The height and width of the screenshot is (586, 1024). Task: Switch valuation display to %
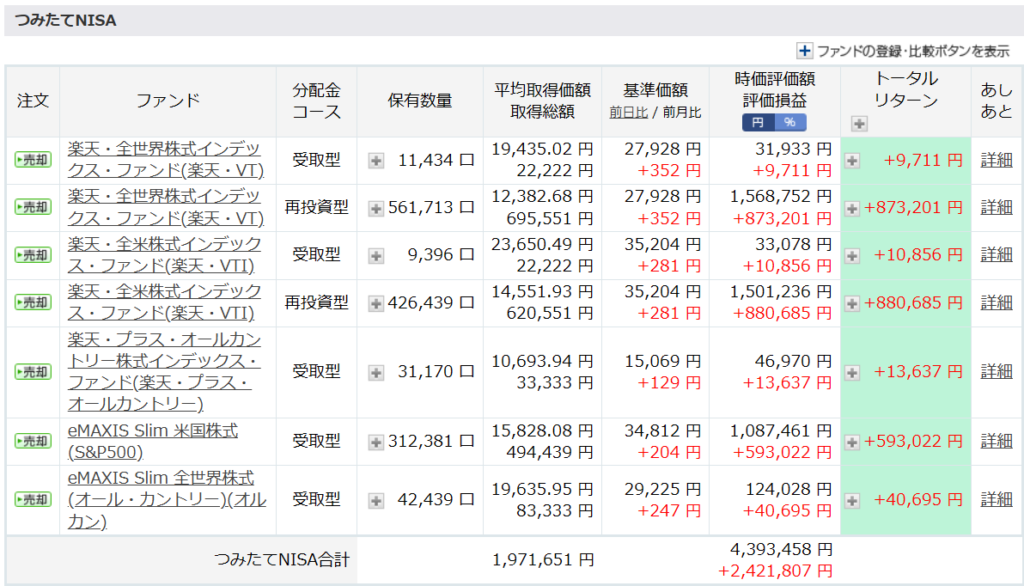coord(790,122)
